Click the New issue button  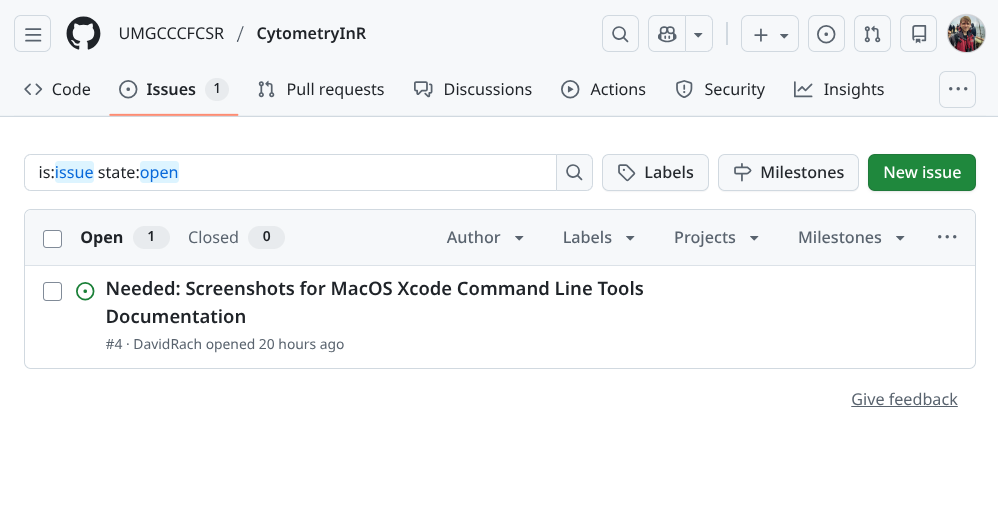(922, 172)
